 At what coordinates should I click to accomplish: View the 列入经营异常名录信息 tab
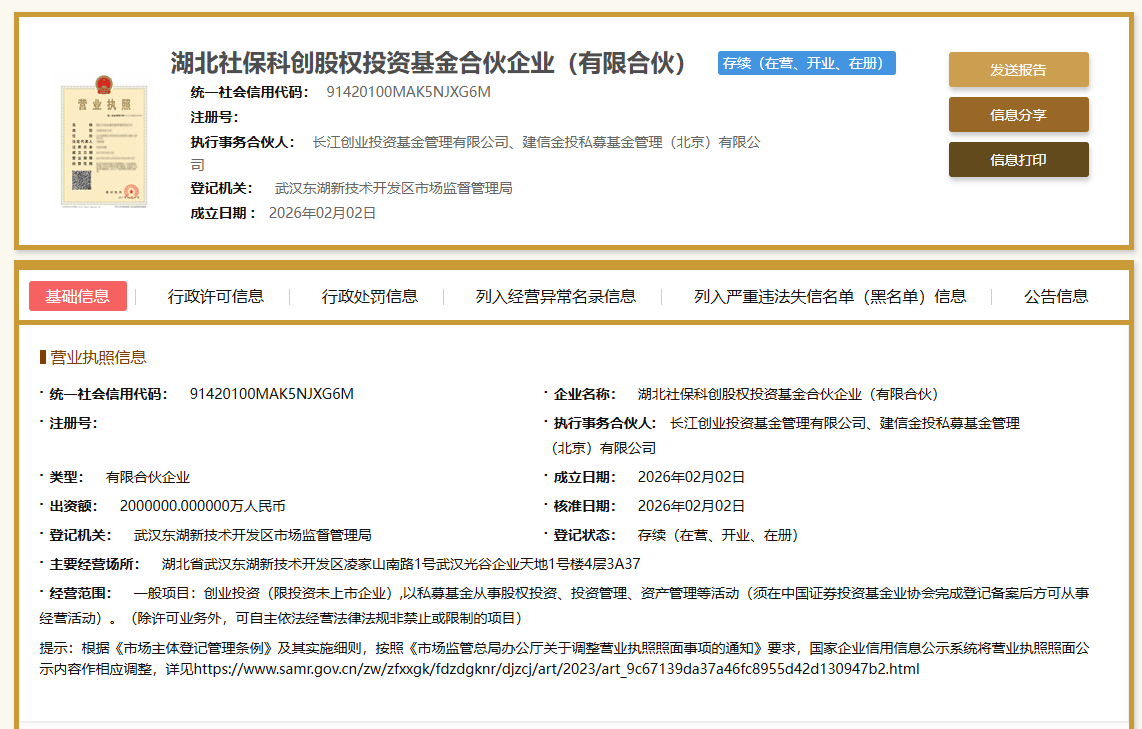click(556, 296)
